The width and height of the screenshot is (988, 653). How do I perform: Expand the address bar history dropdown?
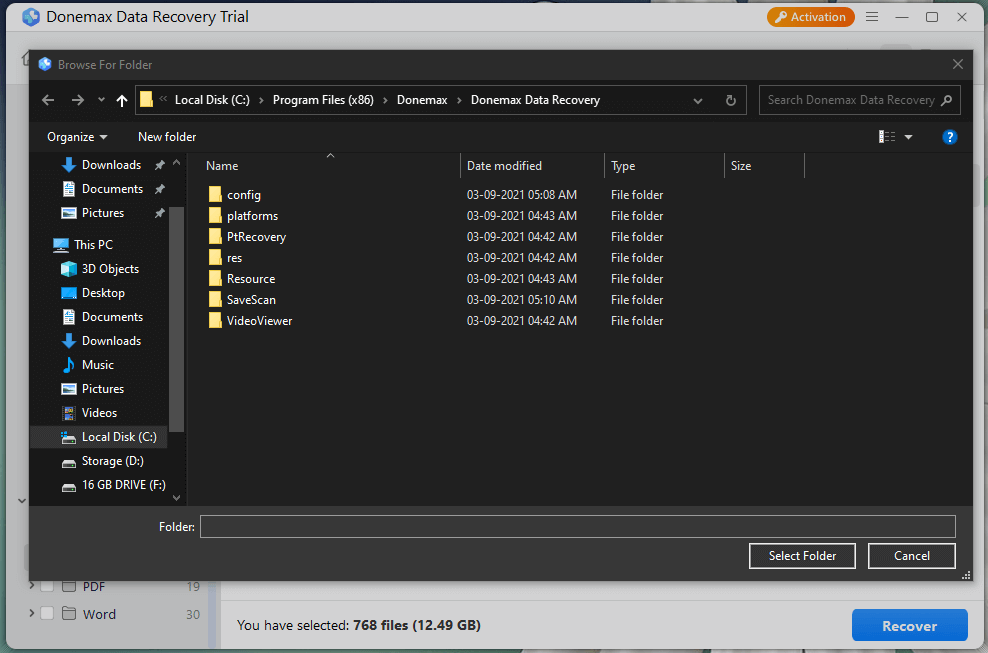(698, 101)
